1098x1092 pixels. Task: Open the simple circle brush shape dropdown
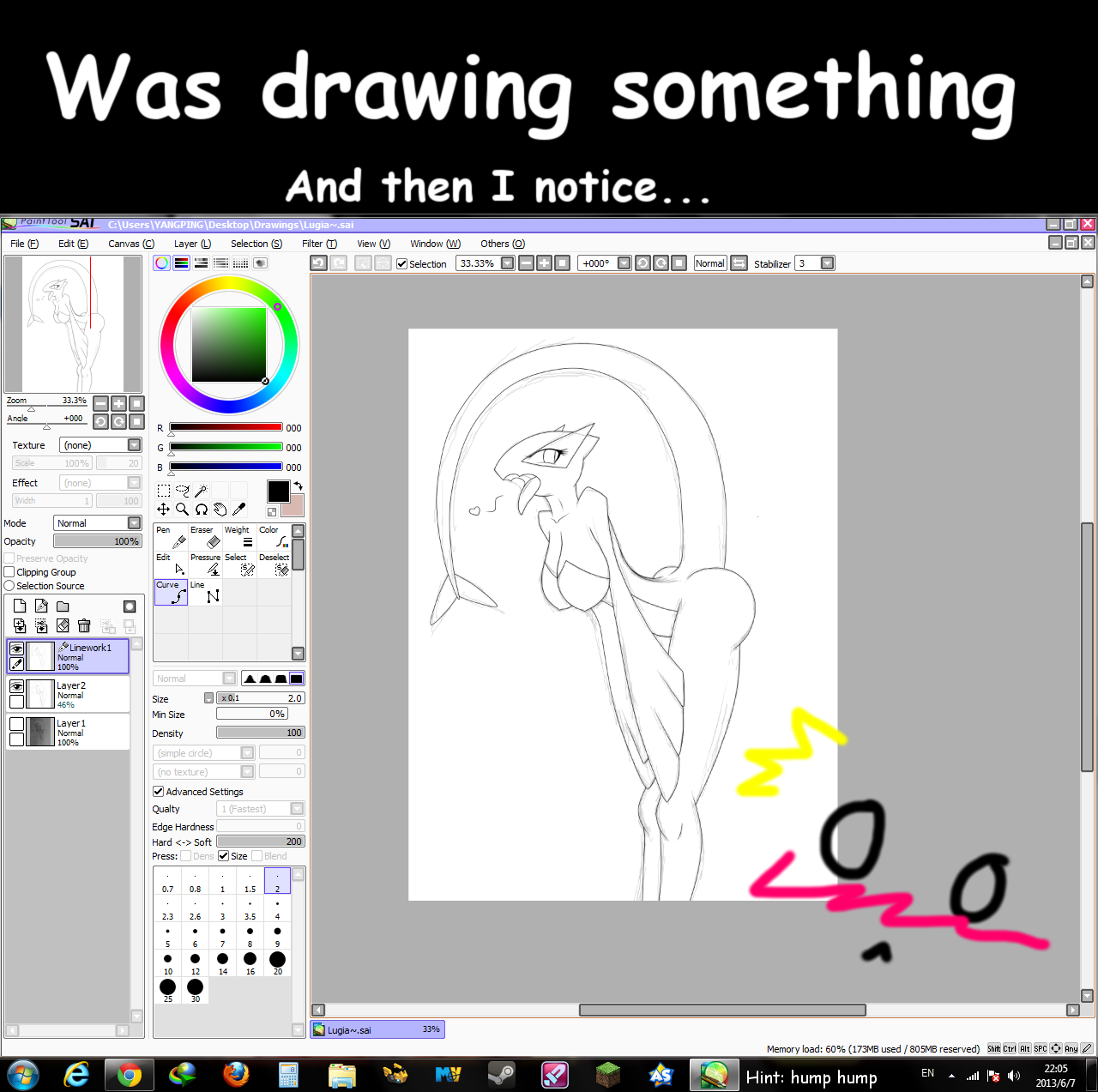(247, 753)
